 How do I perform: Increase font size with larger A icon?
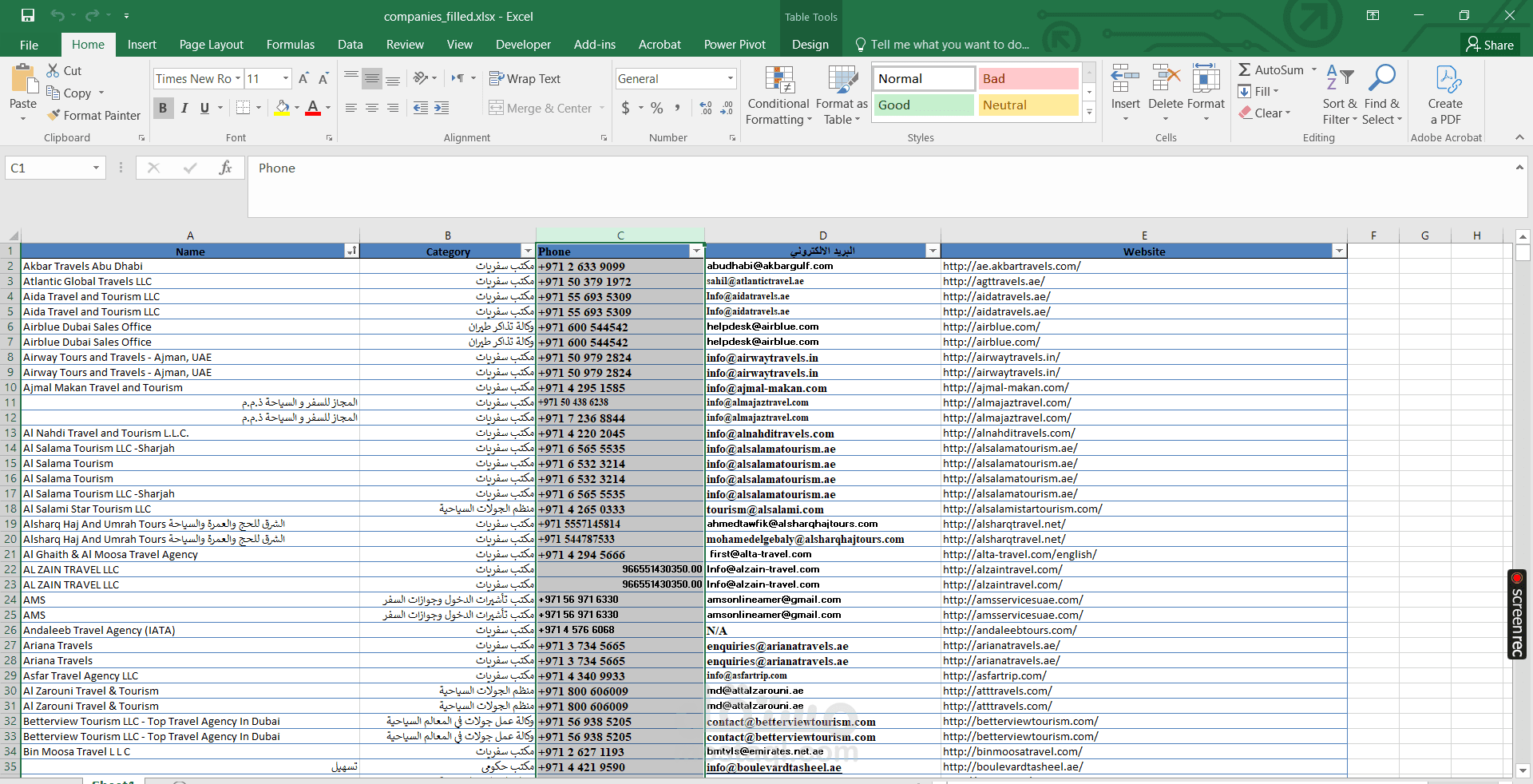(303, 78)
